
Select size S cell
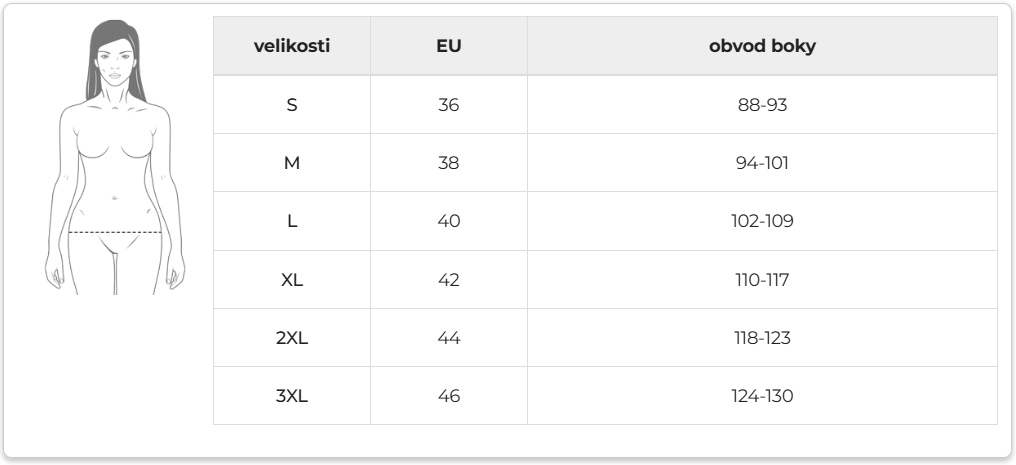coord(292,104)
